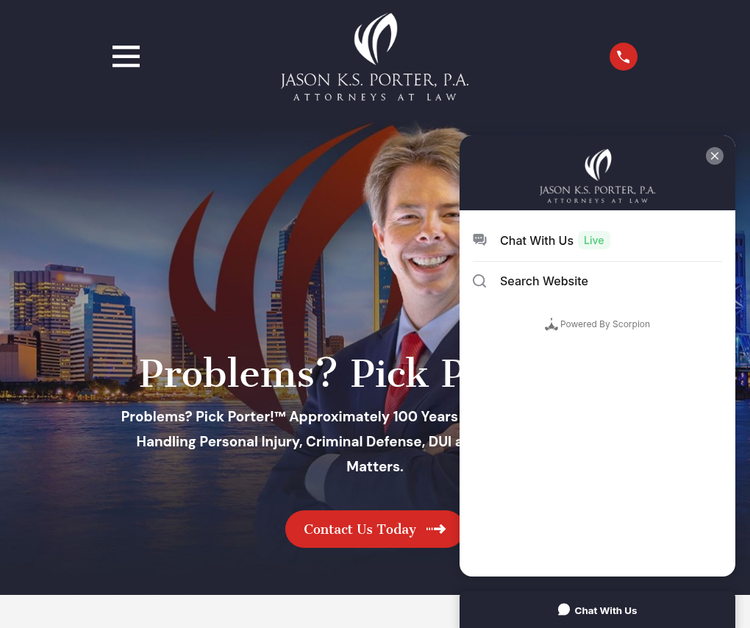This screenshot has width=750, height=628.
Task: Click the Jason K.S. Porter header logo
Action: coord(375,57)
